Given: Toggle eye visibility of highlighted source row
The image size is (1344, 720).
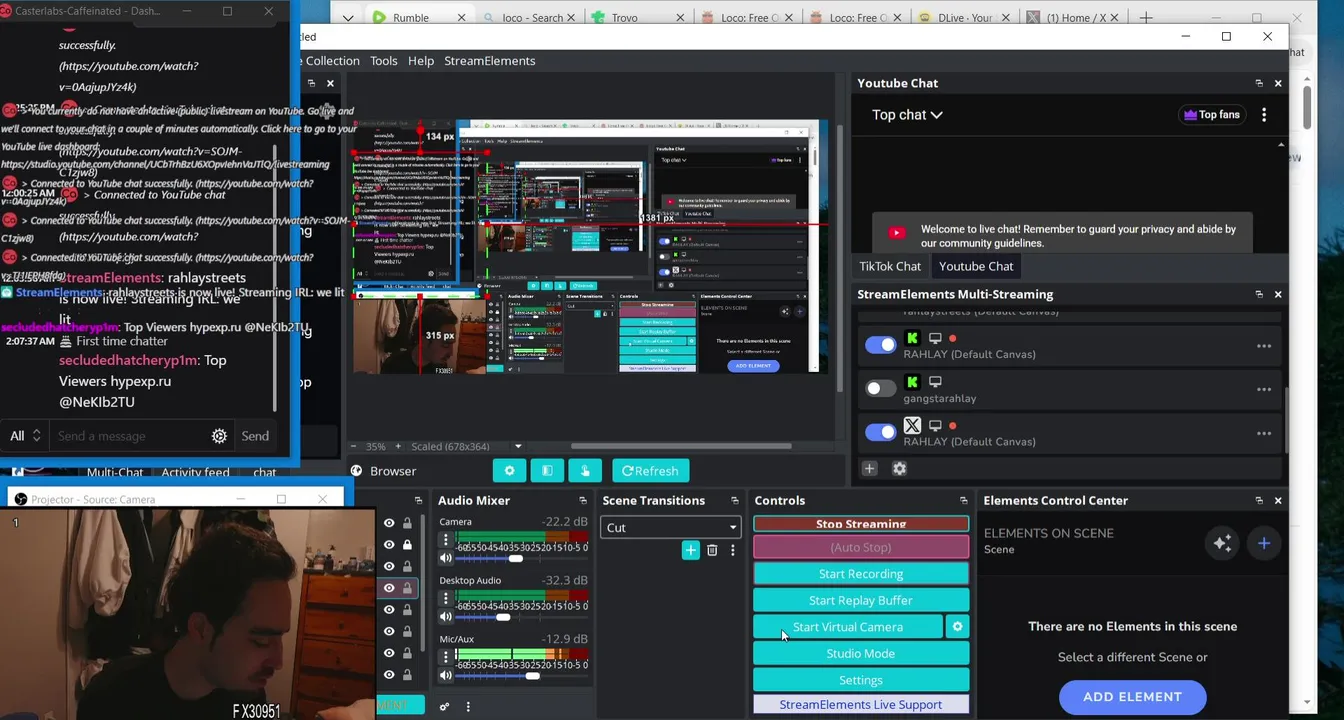Looking at the screenshot, I should (x=389, y=588).
